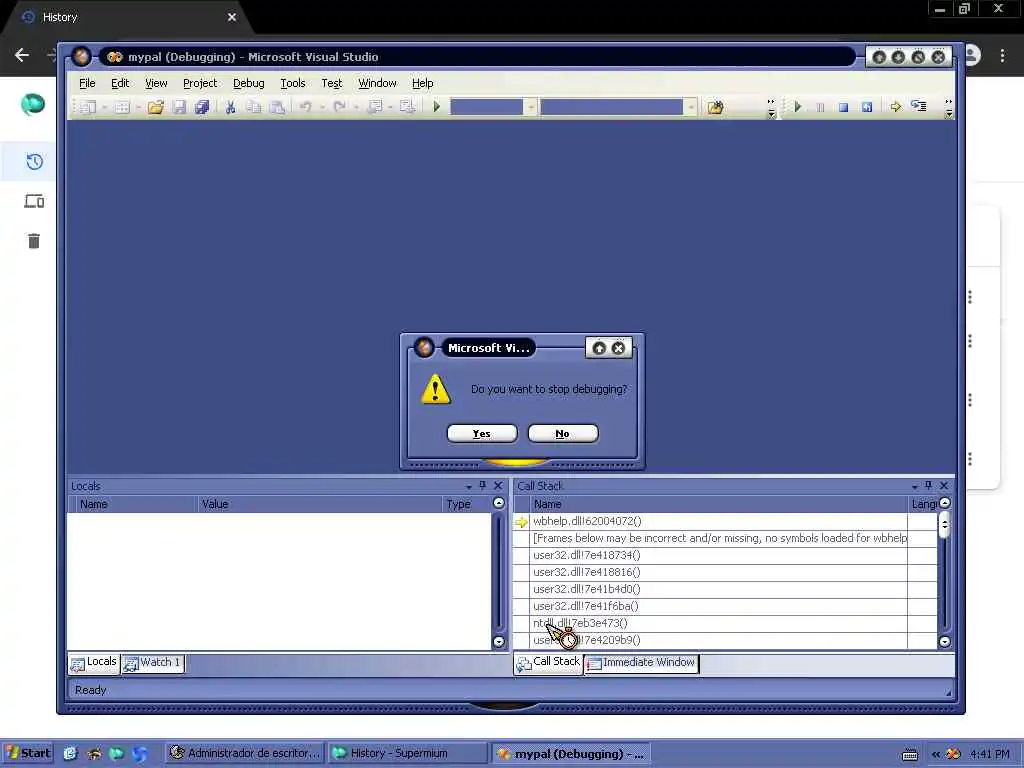Click the Redo arrow icon

pos(340,107)
